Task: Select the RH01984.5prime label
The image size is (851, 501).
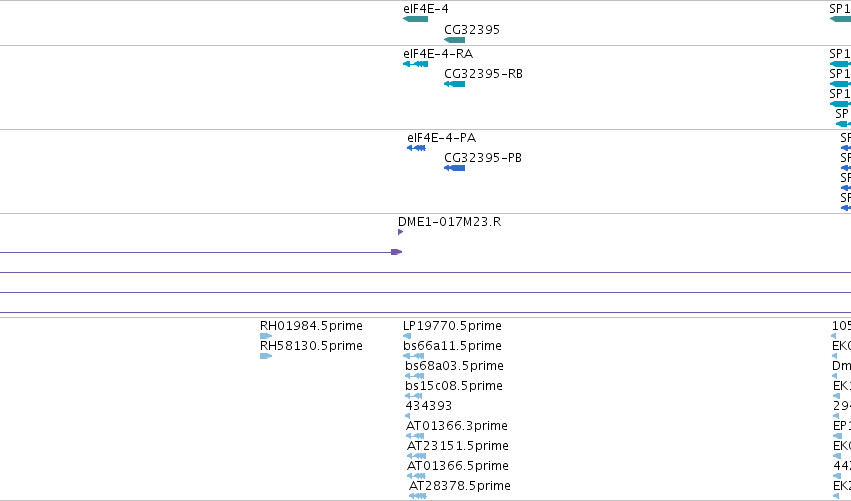Action: click(x=311, y=326)
